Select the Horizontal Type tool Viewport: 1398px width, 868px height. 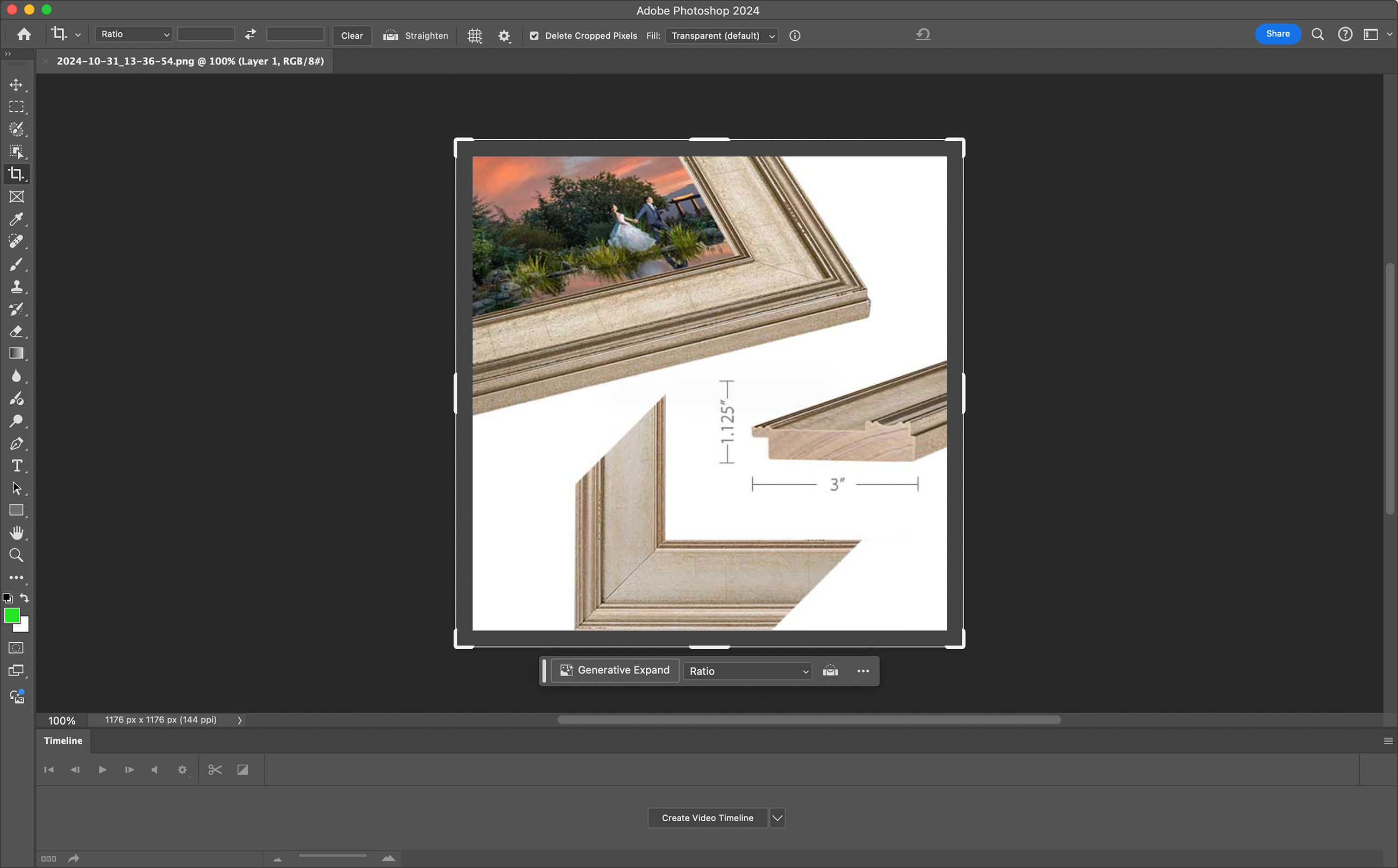click(x=16, y=465)
